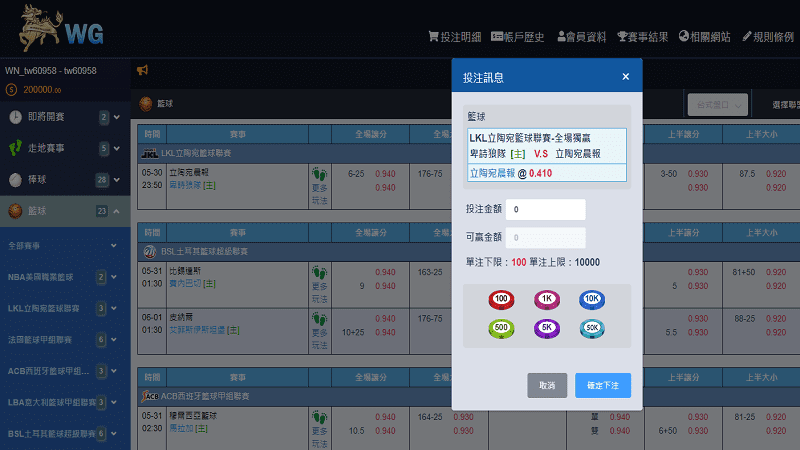Click the balance coin icon
Screen dimensions: 800x450
click(x=11, y=90)
